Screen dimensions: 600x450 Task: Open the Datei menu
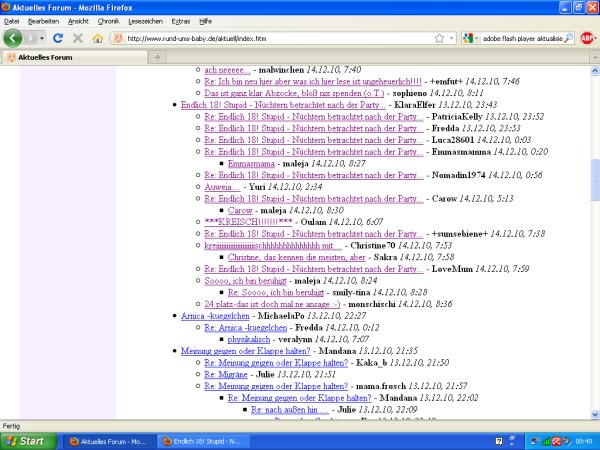tap(11, 21)
